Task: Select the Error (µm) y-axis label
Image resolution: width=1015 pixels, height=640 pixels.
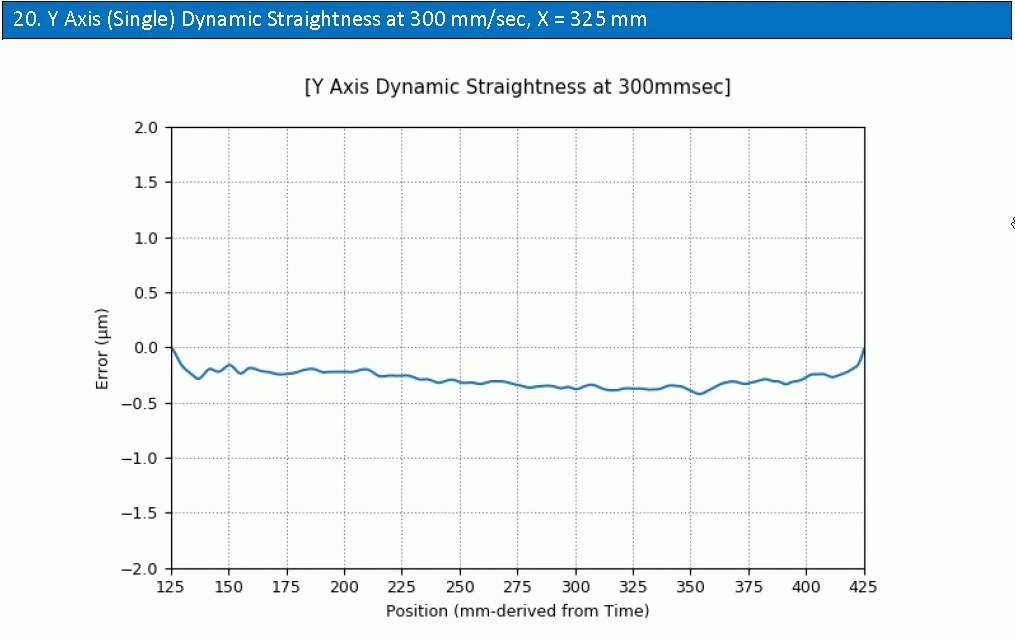Action: (x=102, y=349)
